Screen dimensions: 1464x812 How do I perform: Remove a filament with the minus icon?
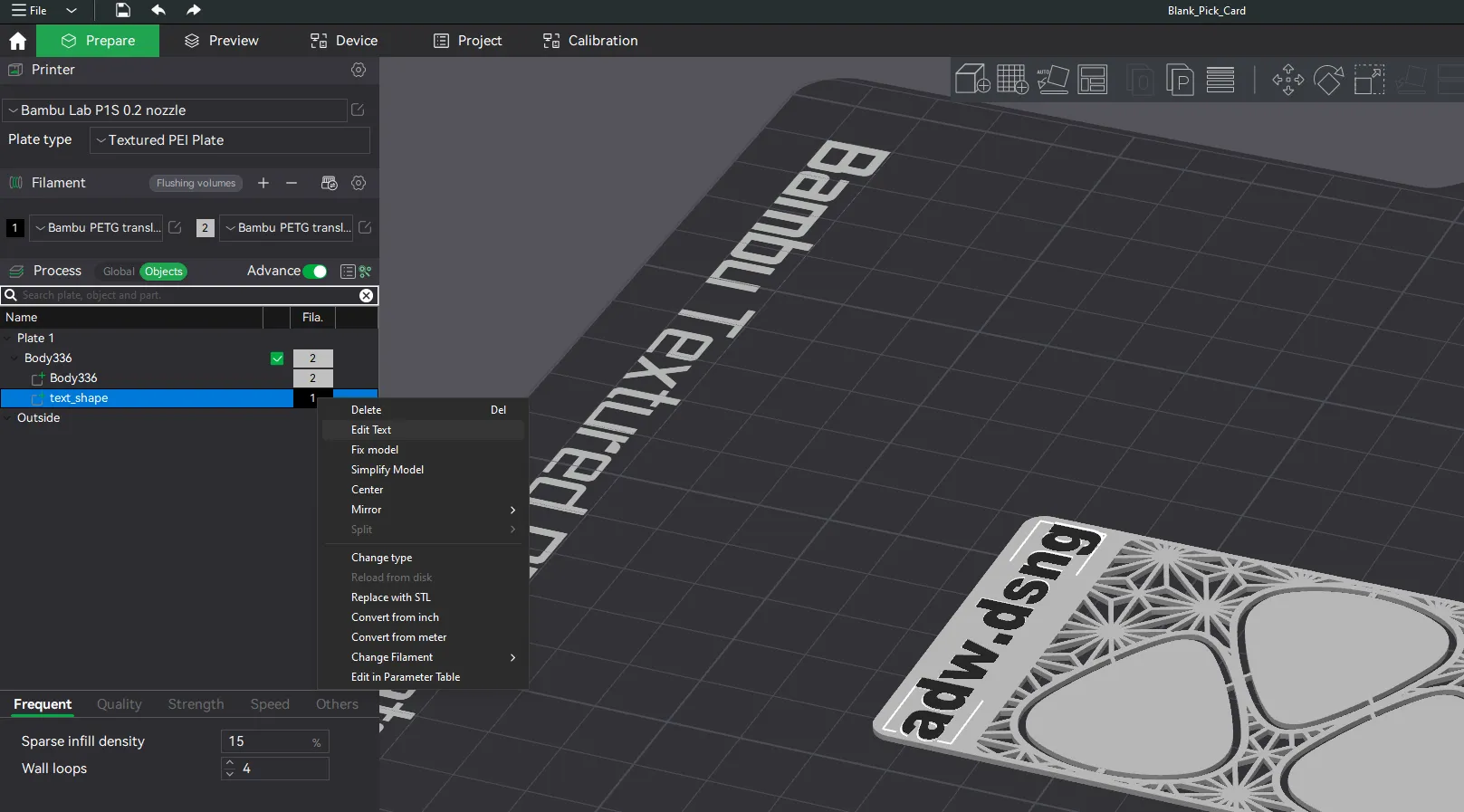point(292,183)
